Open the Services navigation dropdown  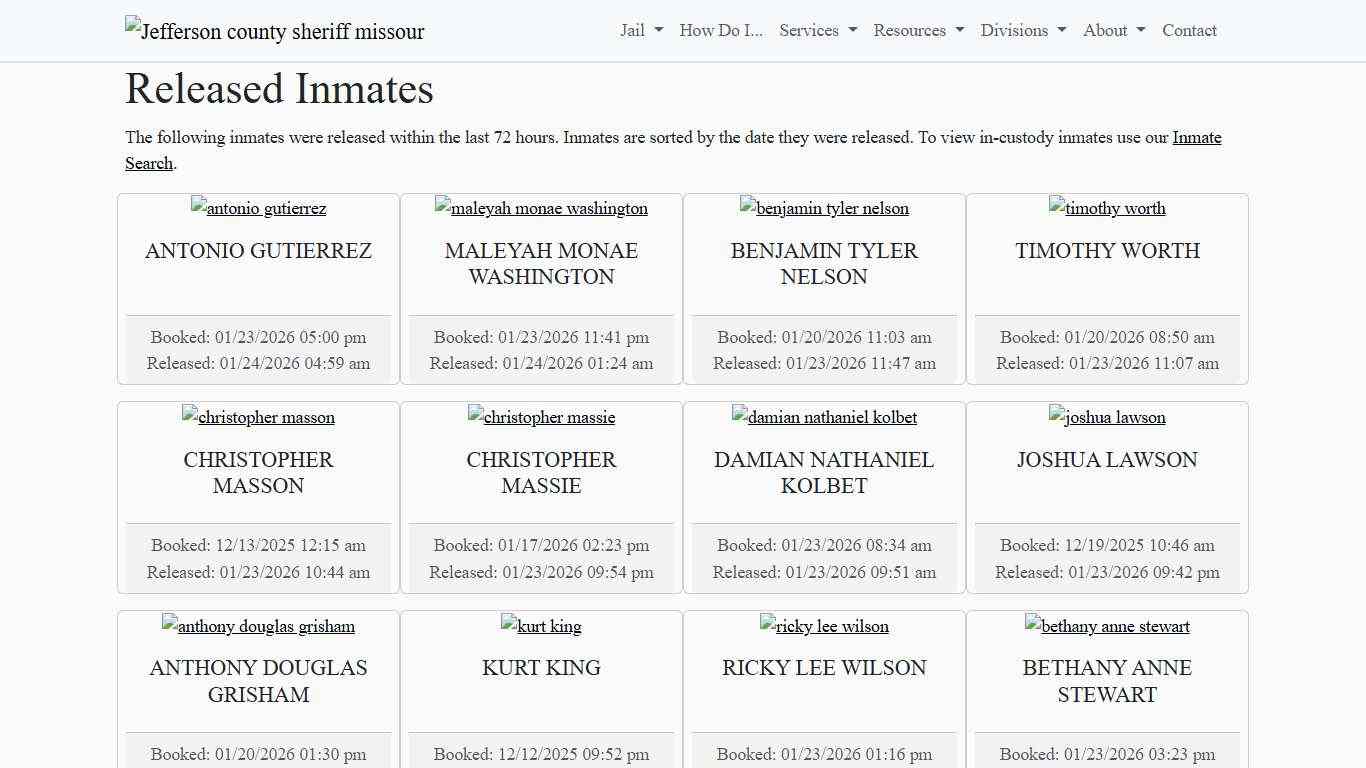(817, 30)
